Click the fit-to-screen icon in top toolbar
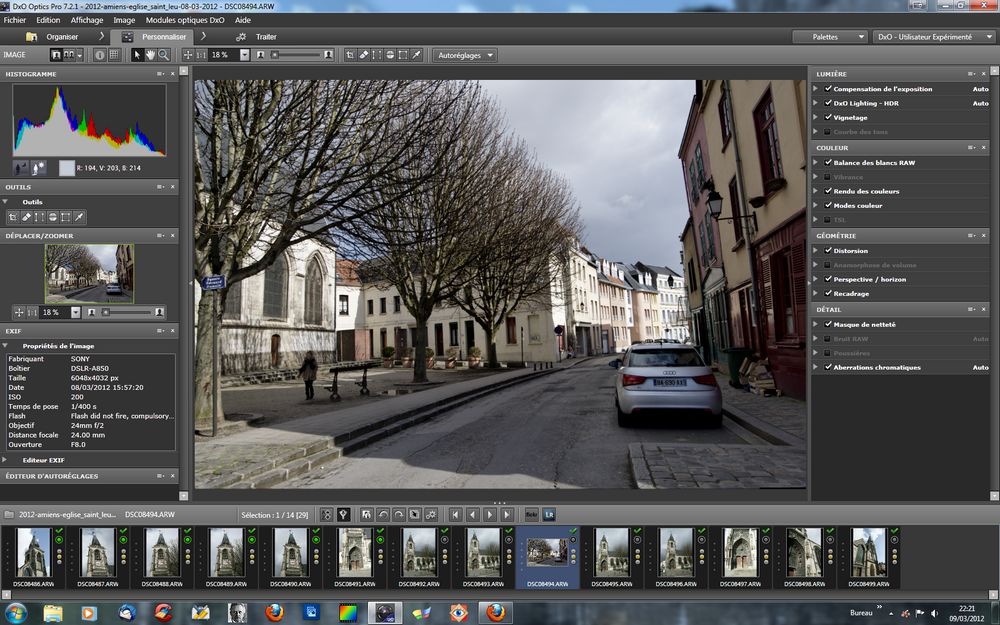Viewport: 1000px width, 625px height. [188, 55]
